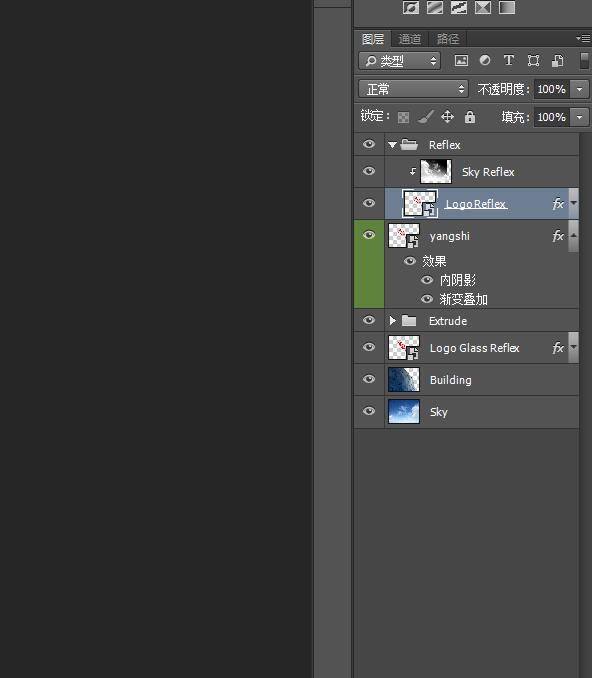592x678 pixels.
Task: Hide the yangshi layer
Action: click(369, 235)
